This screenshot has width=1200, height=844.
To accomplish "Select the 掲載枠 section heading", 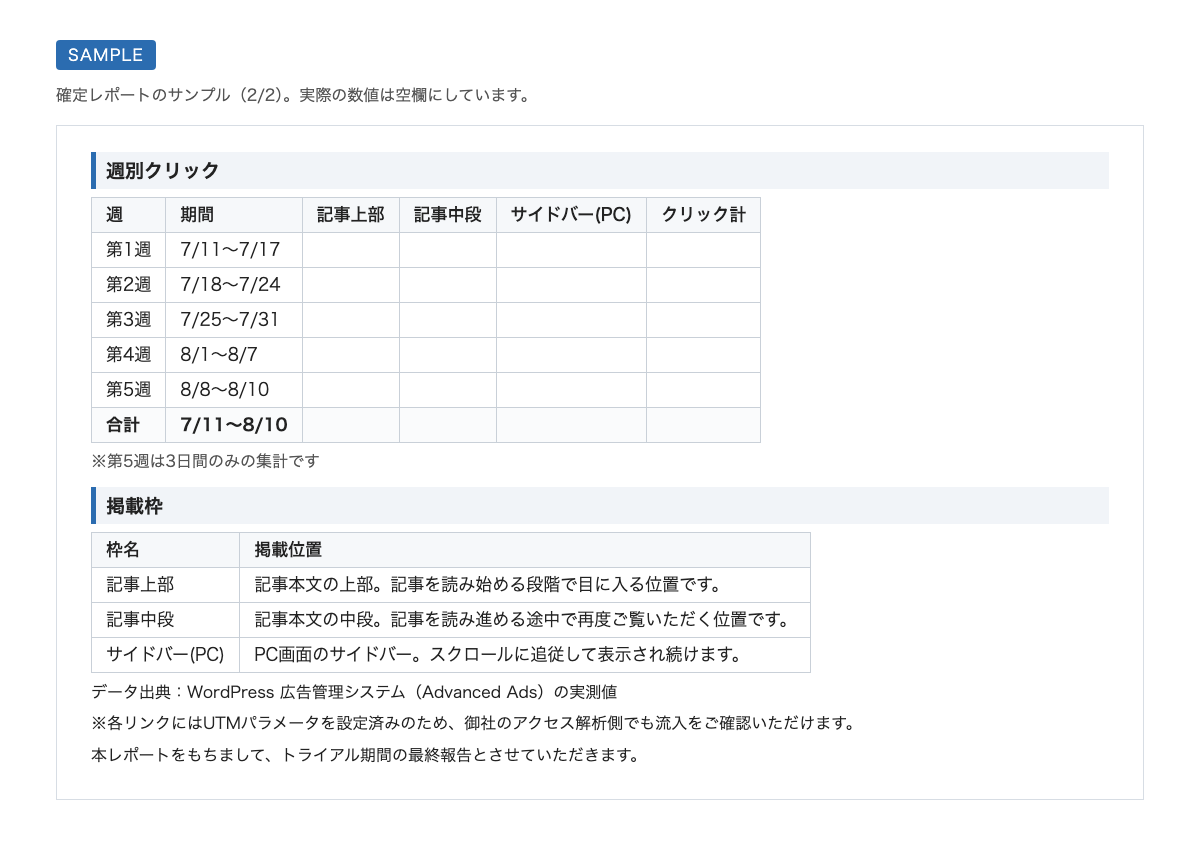I will pyautogui.click(x=600, y=505).
